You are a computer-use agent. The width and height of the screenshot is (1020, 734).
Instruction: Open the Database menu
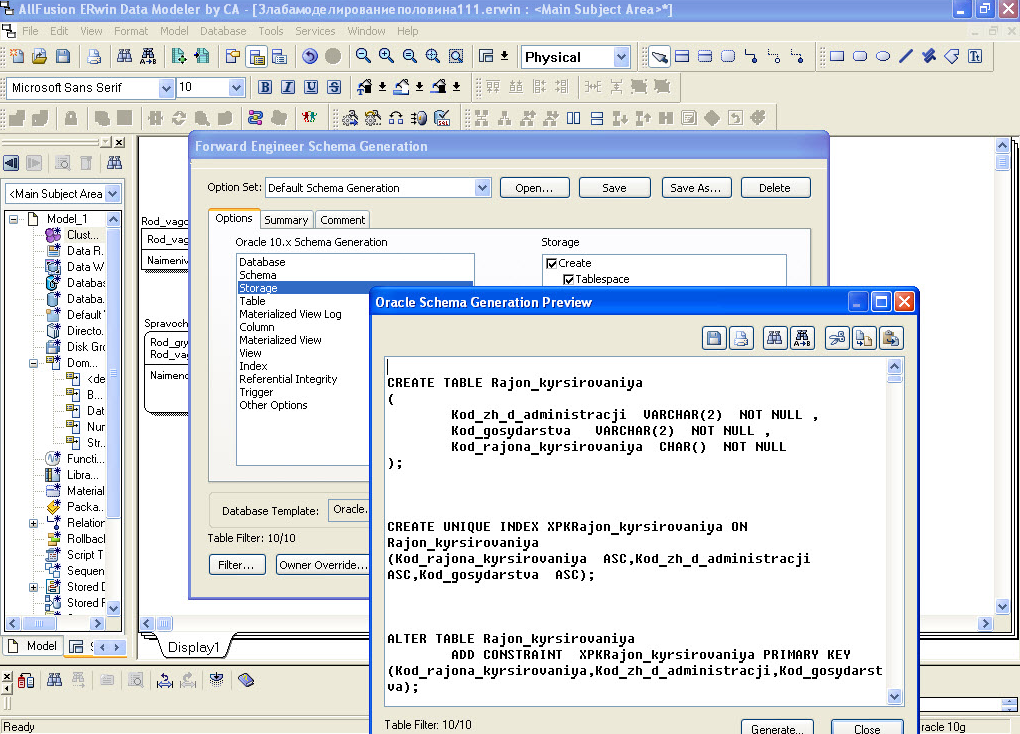223,31
